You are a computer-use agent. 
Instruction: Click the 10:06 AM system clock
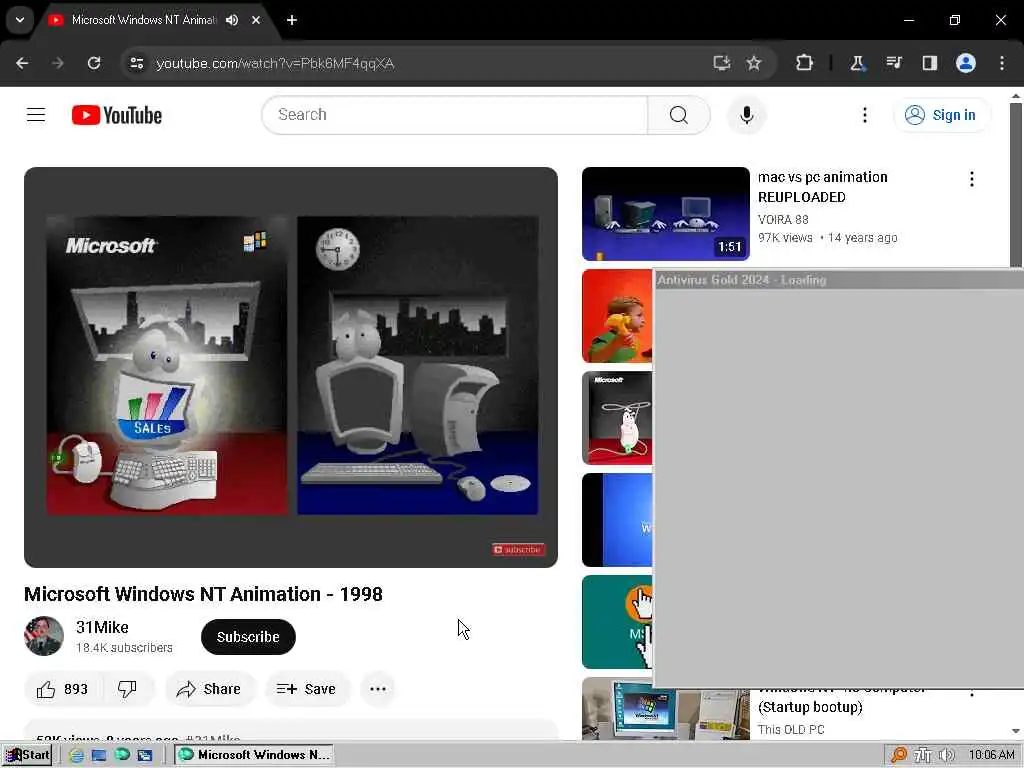(x=991, y=755)
